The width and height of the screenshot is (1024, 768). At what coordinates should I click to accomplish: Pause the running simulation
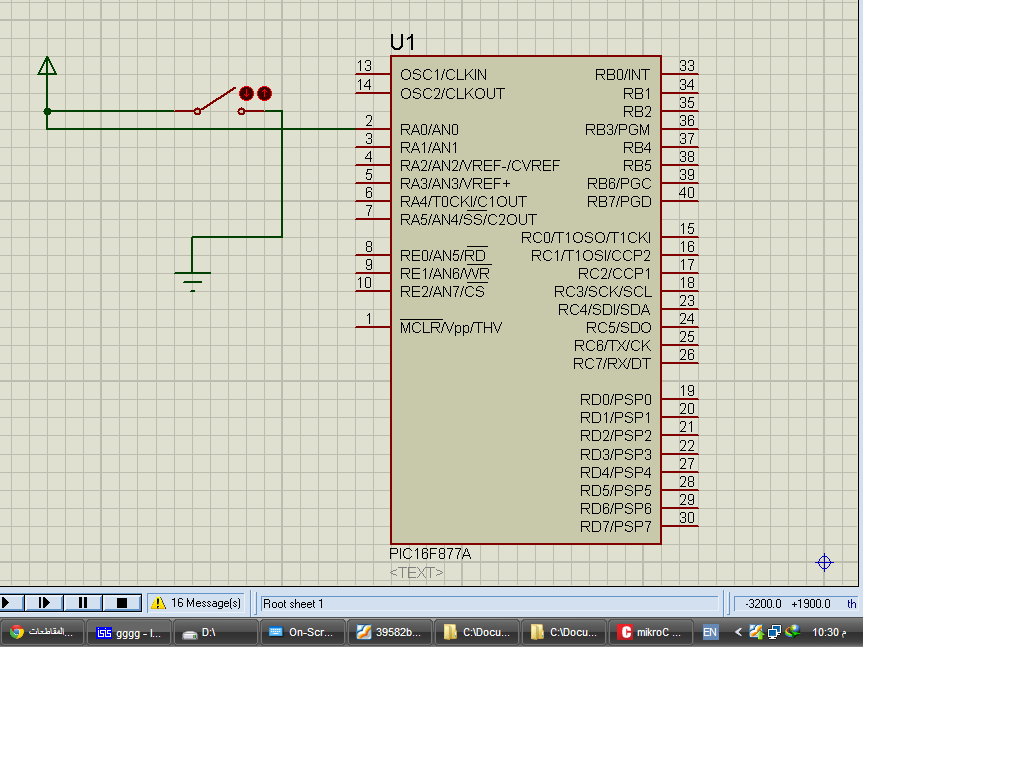[x=83, y=603]
